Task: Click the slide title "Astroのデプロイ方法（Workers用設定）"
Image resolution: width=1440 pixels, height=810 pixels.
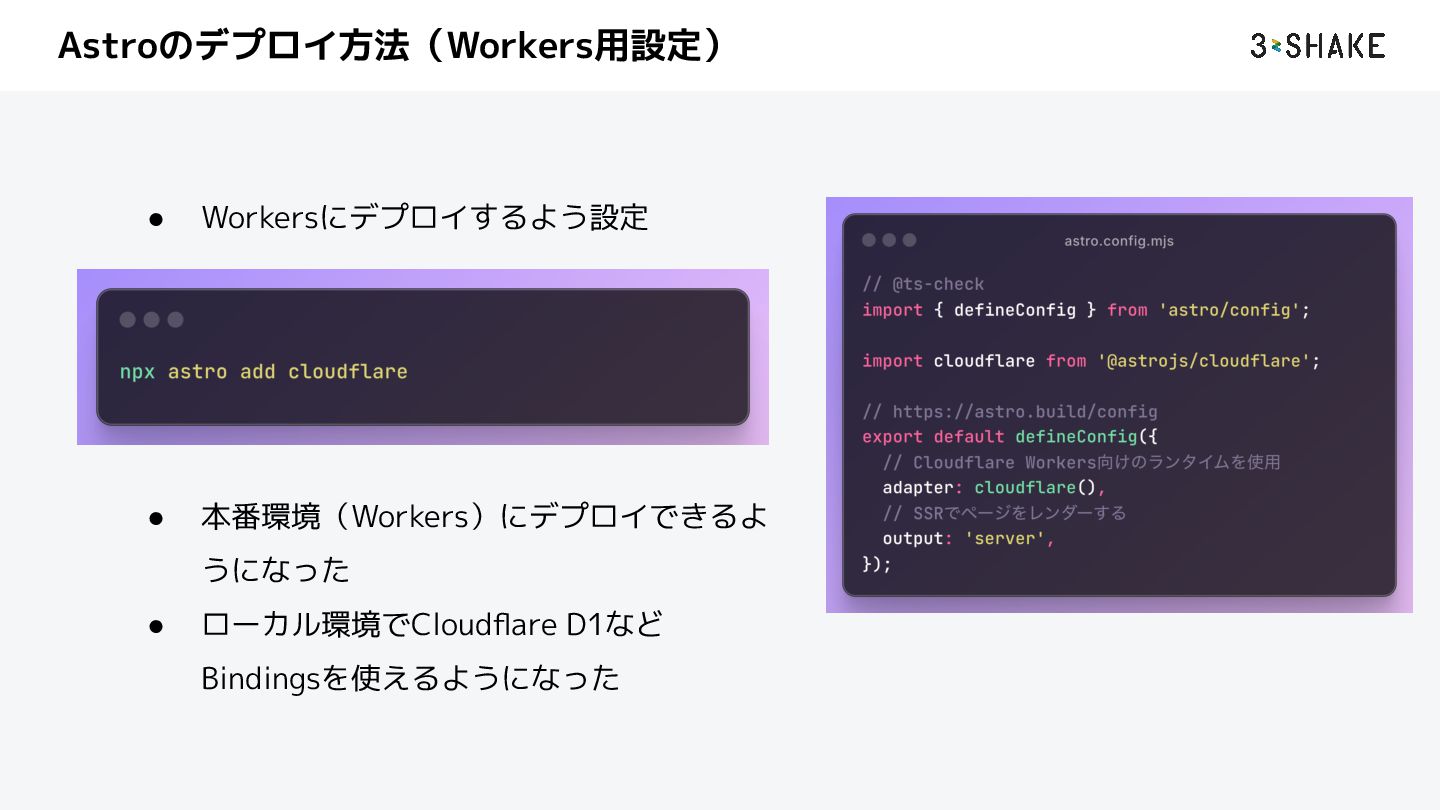Action: (390, 46)
